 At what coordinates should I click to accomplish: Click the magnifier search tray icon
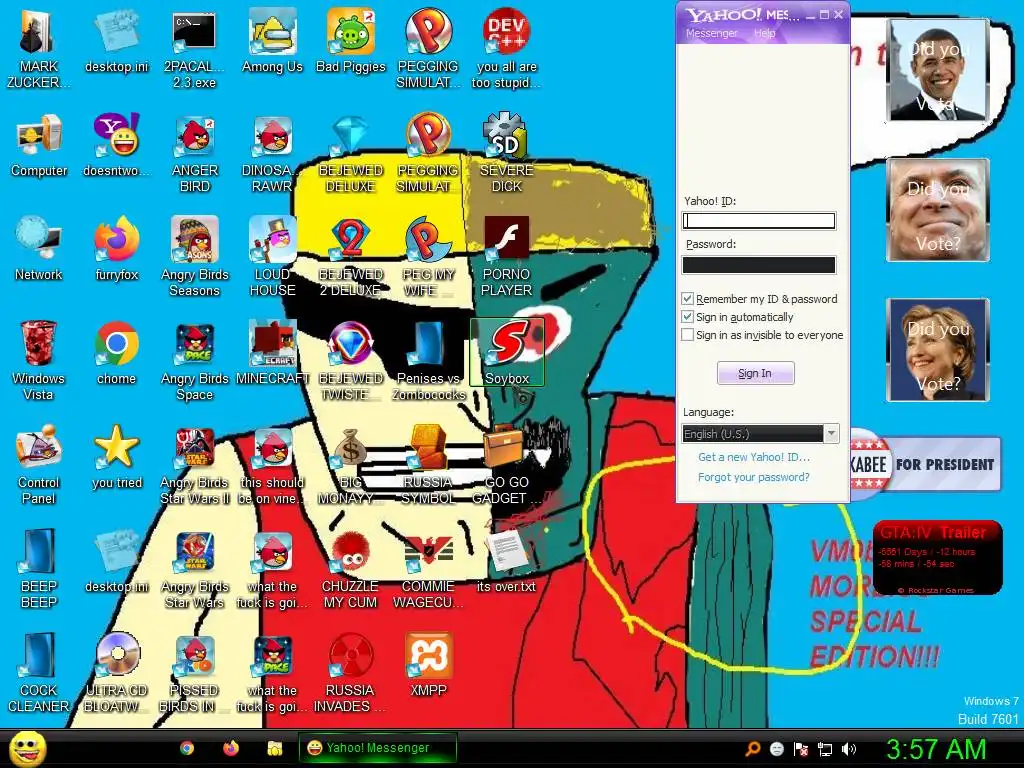[752, 749]
